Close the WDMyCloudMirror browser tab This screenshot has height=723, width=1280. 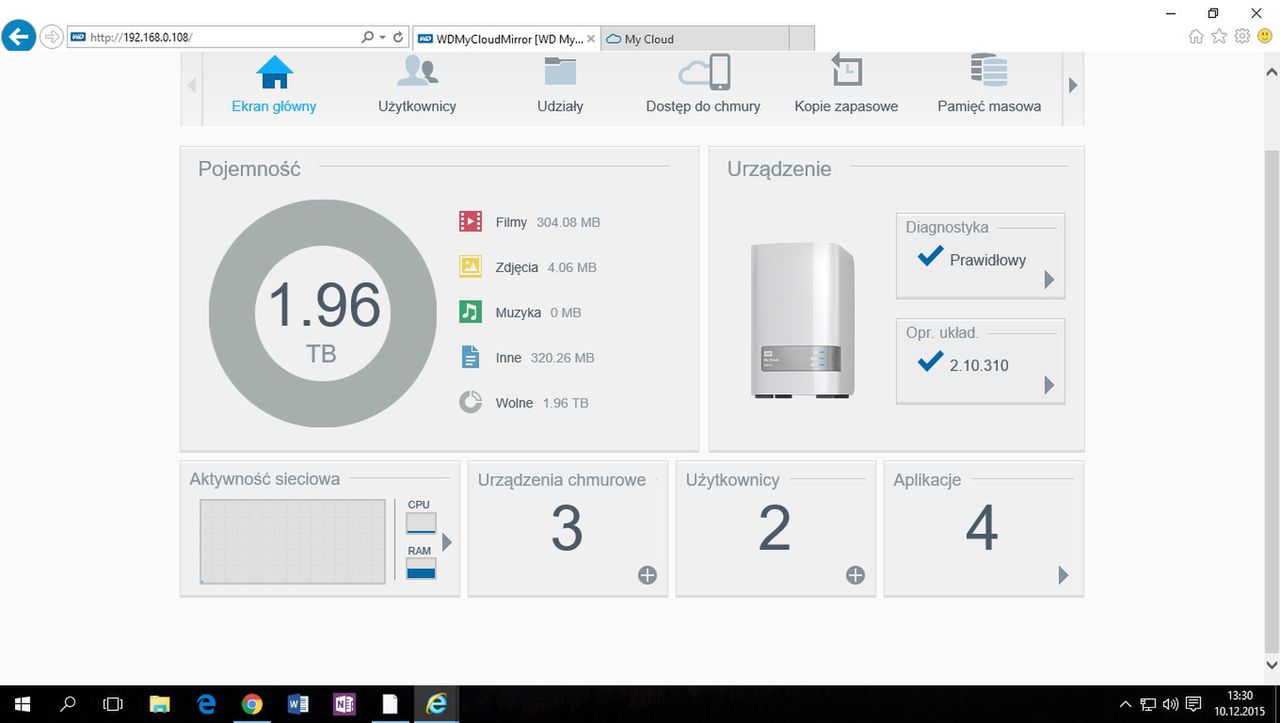tap(591, 39)
